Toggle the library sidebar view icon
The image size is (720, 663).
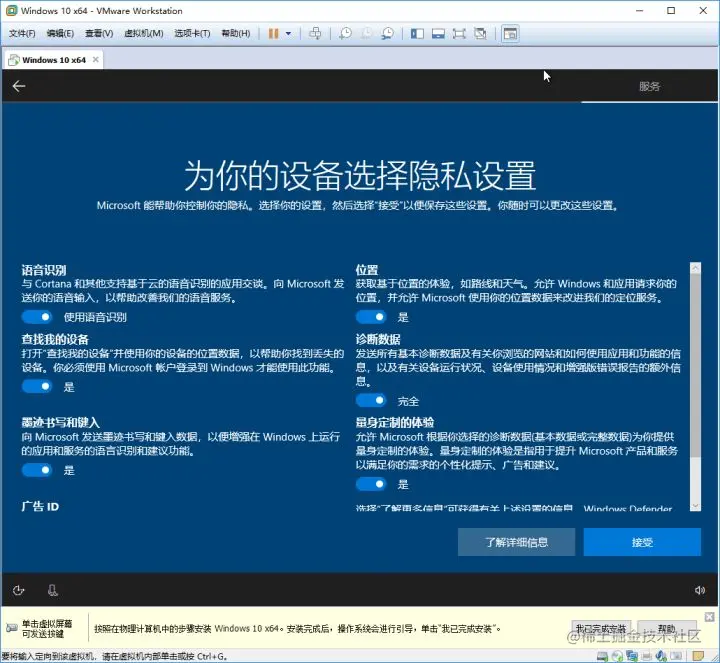(417, 34)
